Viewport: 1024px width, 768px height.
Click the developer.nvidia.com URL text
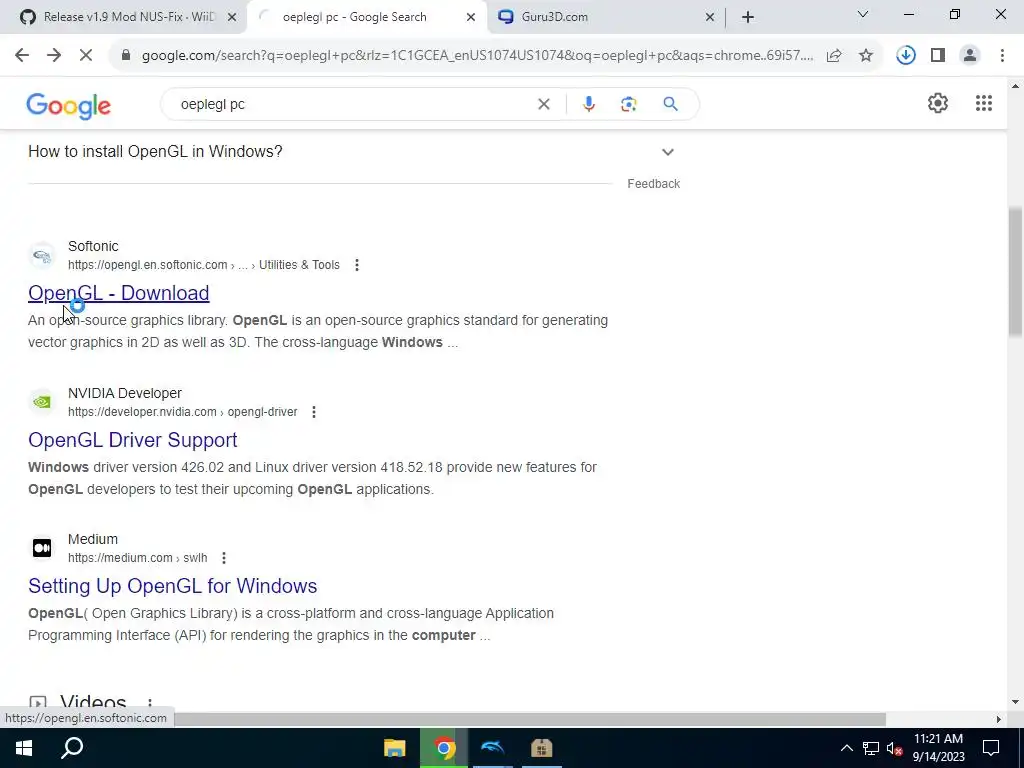(183, 412)
